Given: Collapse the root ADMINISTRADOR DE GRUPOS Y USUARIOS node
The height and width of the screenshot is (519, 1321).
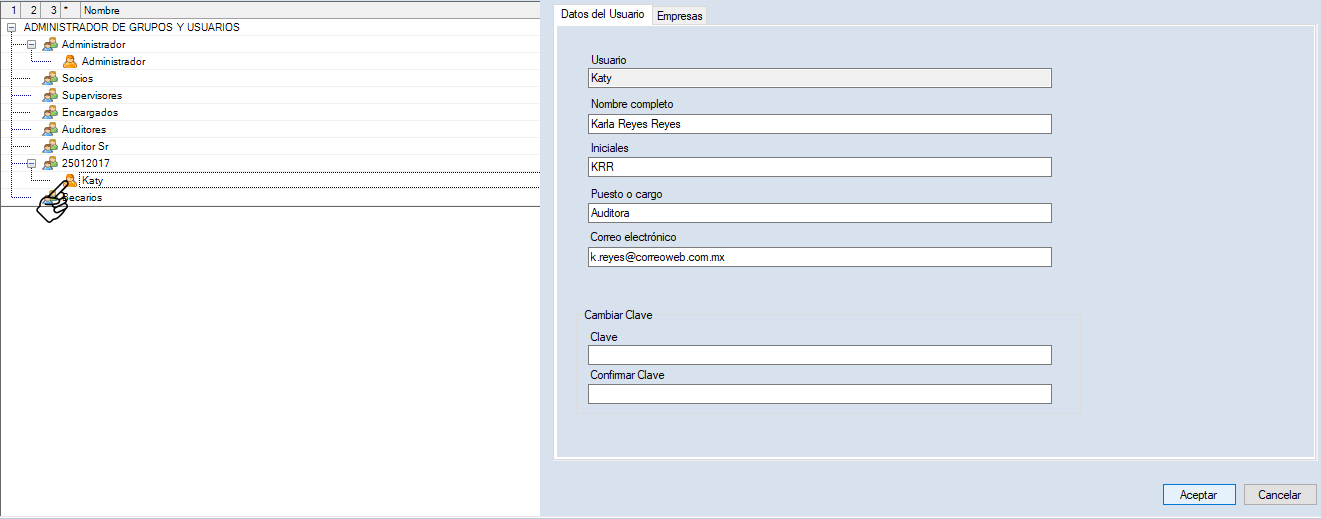Looking at the screenshot, I should pyautogui.click(x=11, y=28).
